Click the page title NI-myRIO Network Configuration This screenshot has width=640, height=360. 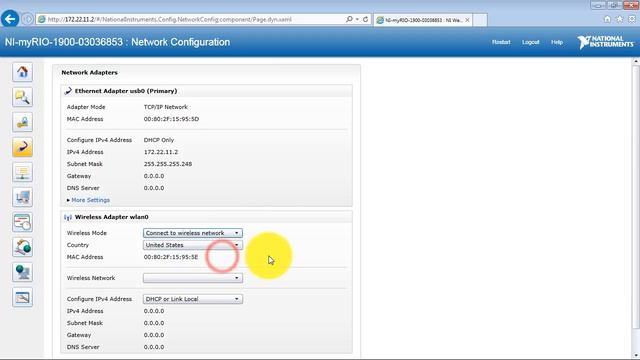click(118, 42)
